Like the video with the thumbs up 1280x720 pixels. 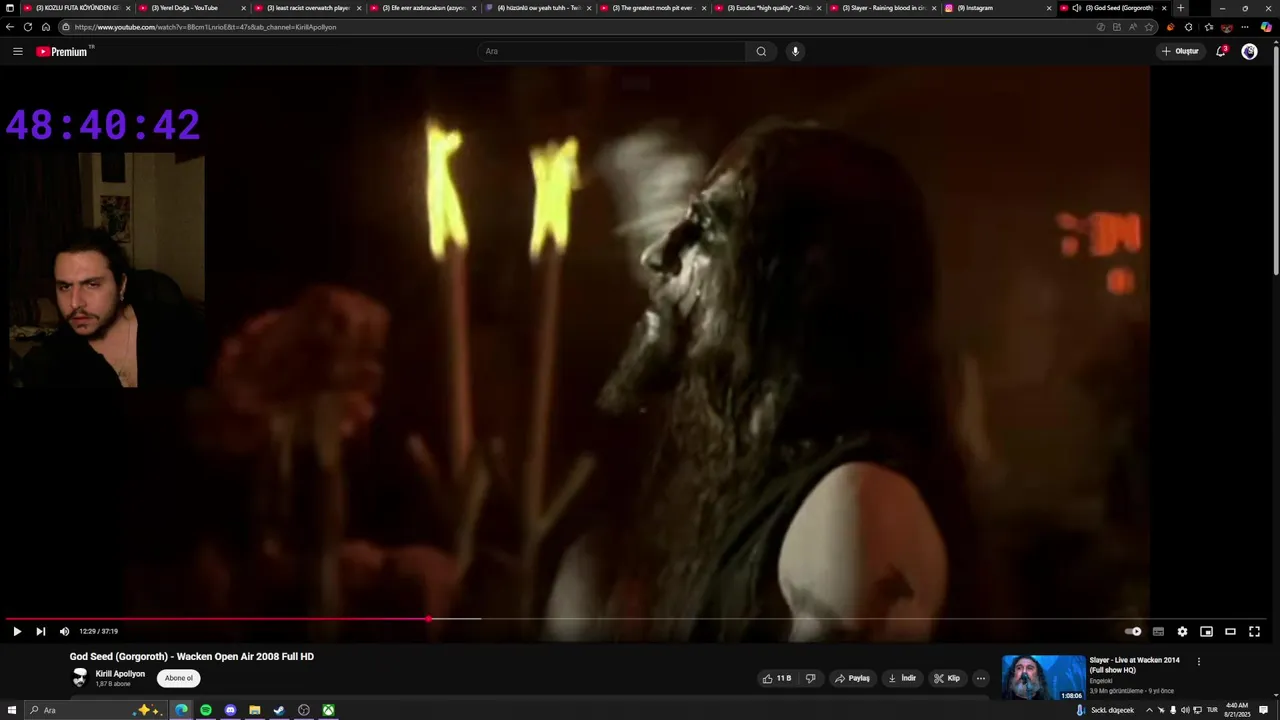click(x=777, y=678)
